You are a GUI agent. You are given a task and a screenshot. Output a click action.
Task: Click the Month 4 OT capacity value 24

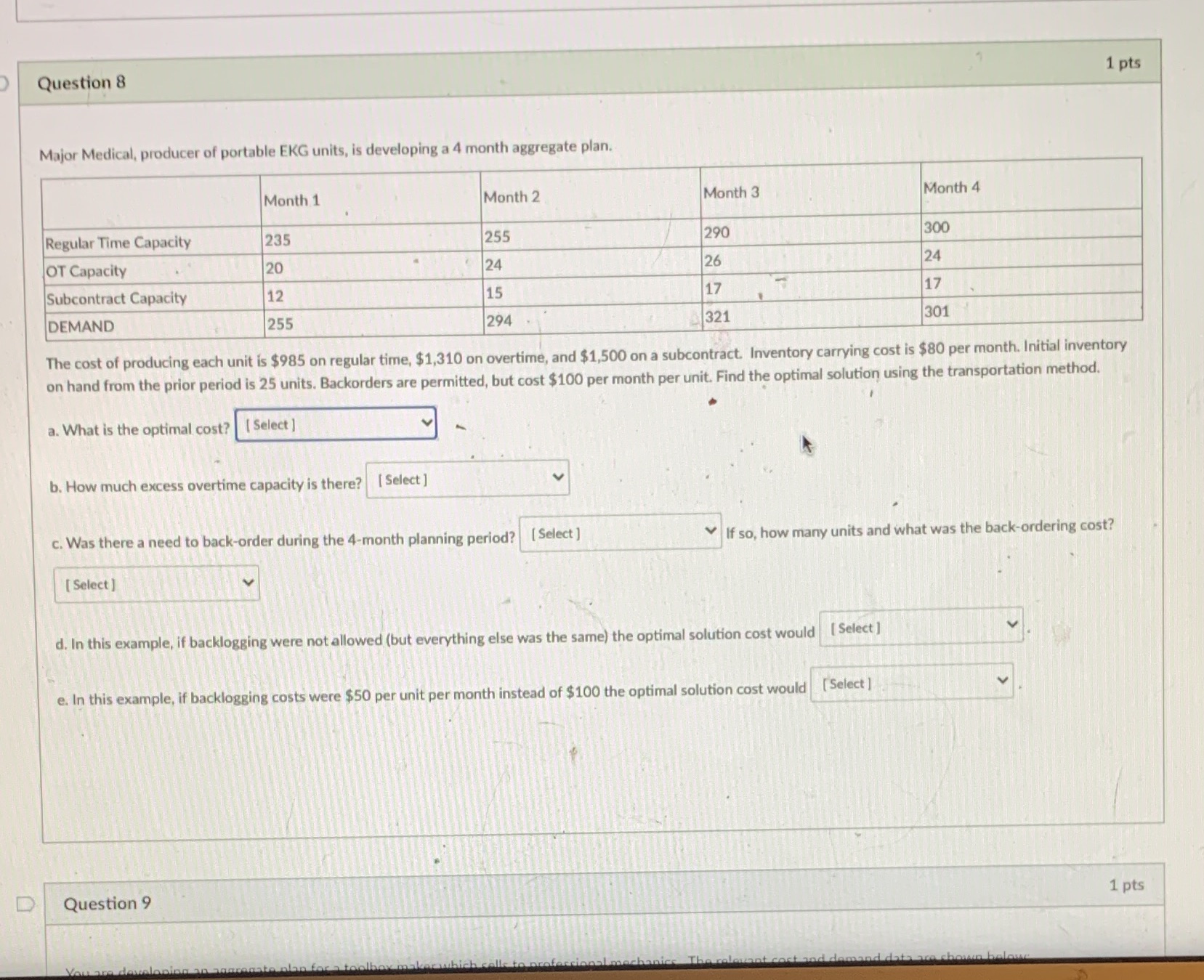click(x=932, y=256)
